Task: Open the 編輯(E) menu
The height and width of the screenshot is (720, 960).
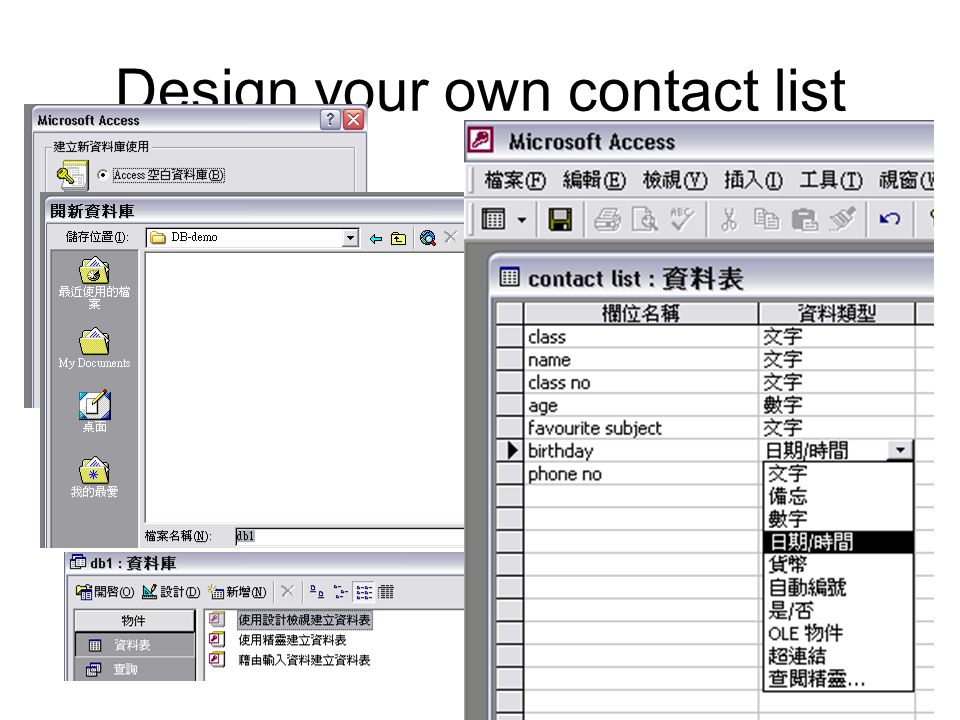Action: click(x=594, y=181)
